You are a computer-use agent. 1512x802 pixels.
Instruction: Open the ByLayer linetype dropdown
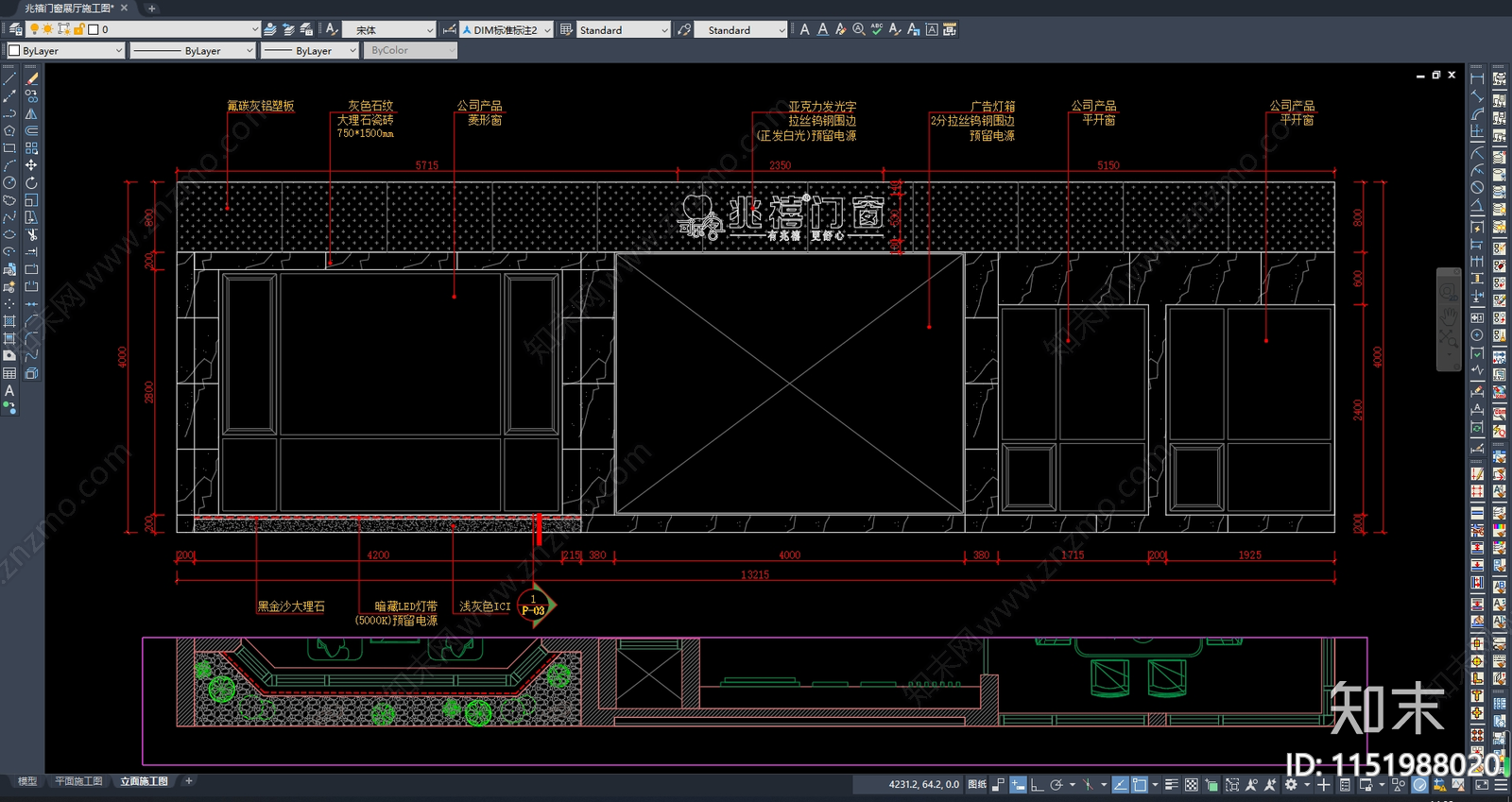pyautogui.click(x=249, y=51)
